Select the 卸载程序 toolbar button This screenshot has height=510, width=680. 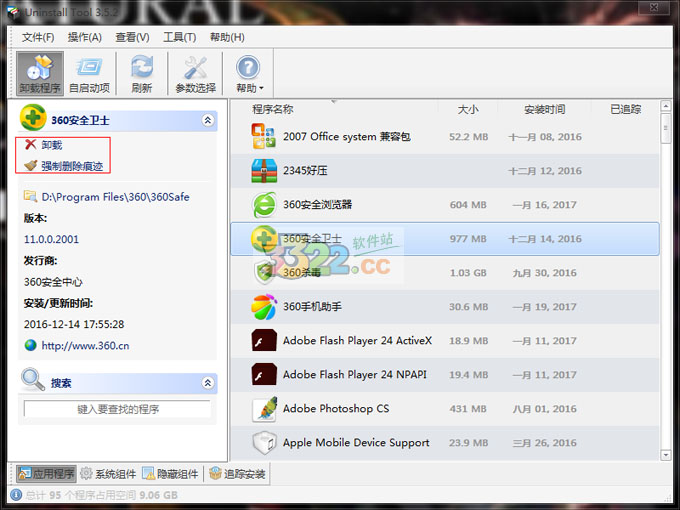40,73
